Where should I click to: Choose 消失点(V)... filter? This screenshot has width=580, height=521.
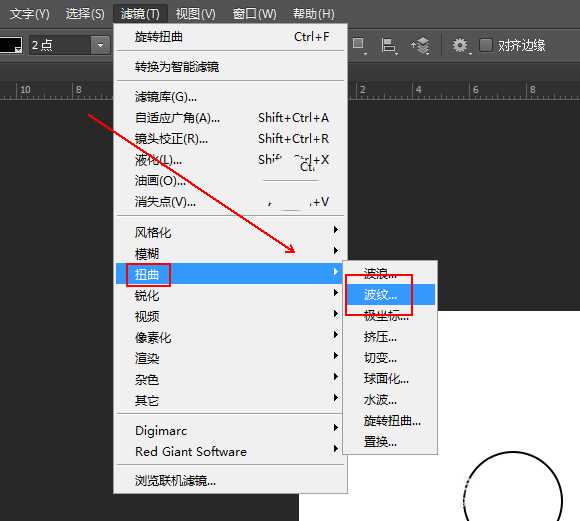pyautogui.click(x=231, y=202)
